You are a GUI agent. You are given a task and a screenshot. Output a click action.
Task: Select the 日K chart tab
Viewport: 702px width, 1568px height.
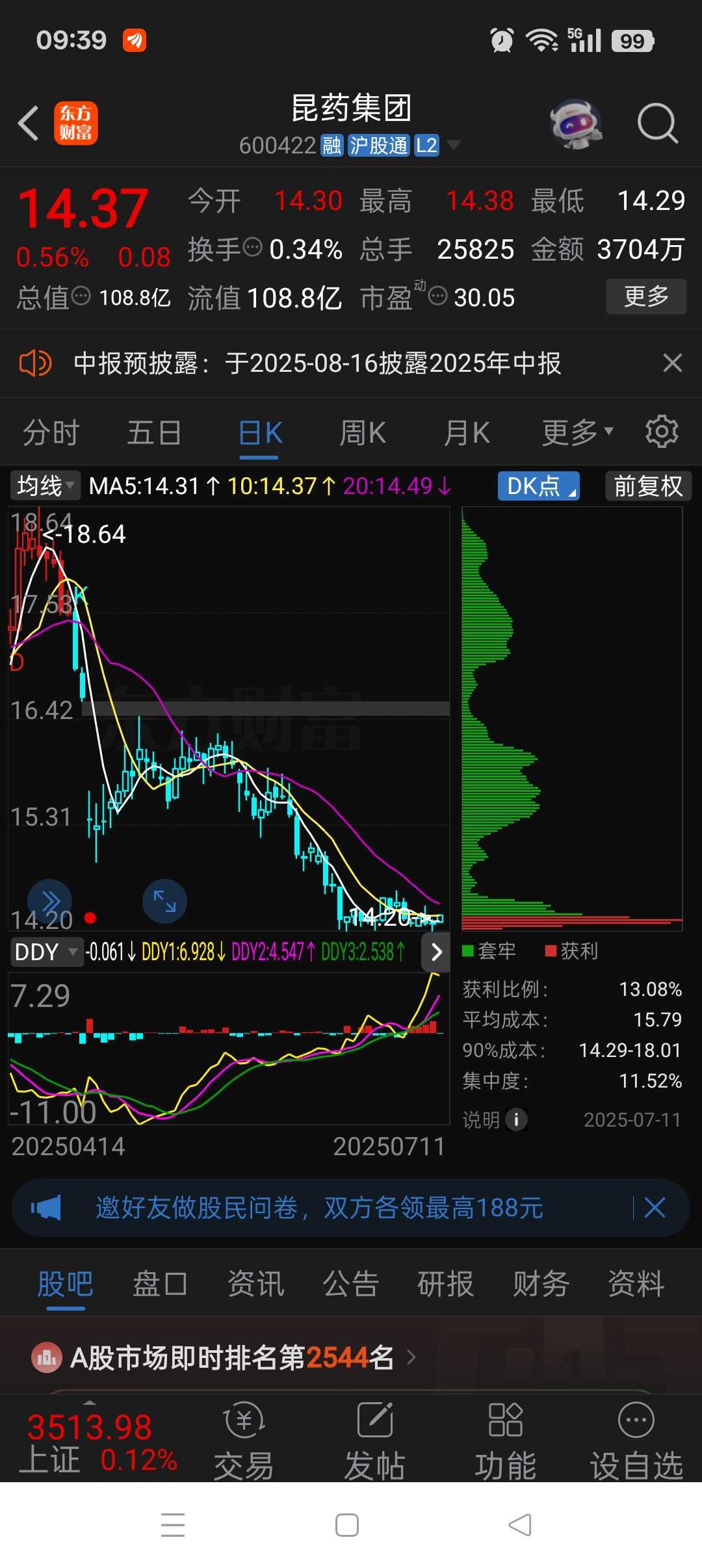coord(260,433)
